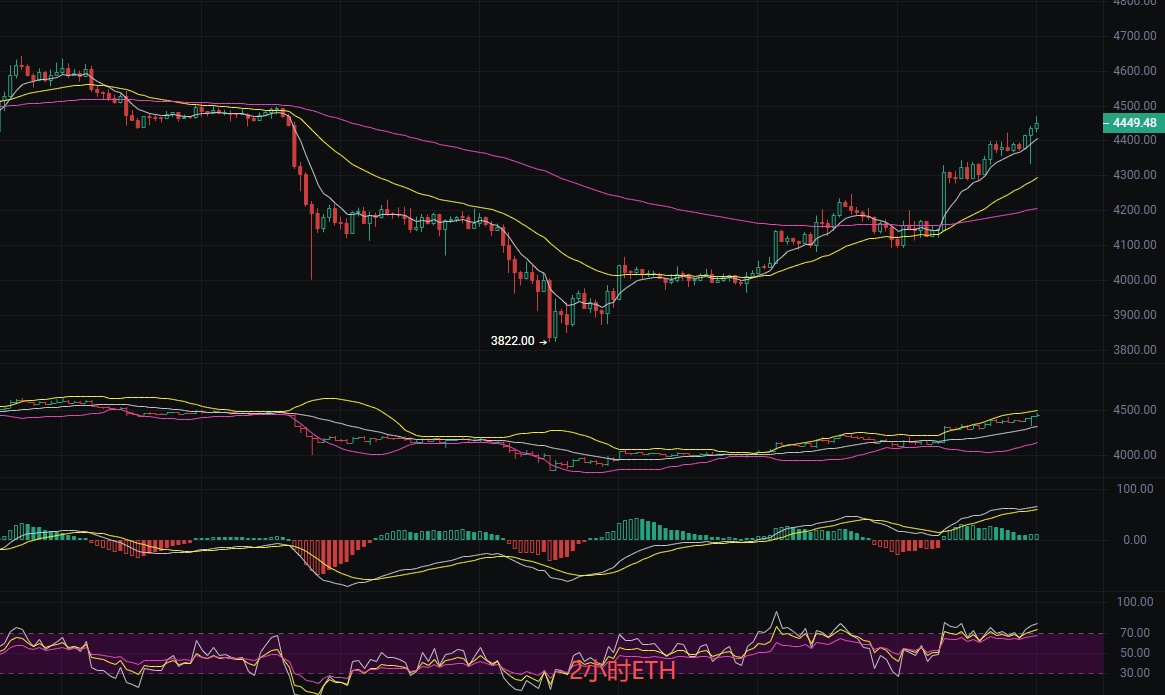This screenshot has height=695, width=1165.
Task: Click the 70.00 RSI level label
Action: [x=1135, y=633]
